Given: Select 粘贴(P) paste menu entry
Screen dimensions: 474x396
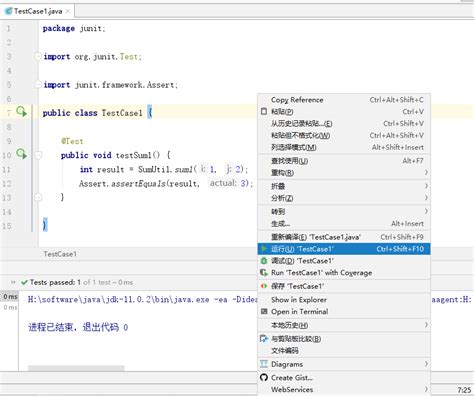Looking at the screenshot, I should click(344, 112).
